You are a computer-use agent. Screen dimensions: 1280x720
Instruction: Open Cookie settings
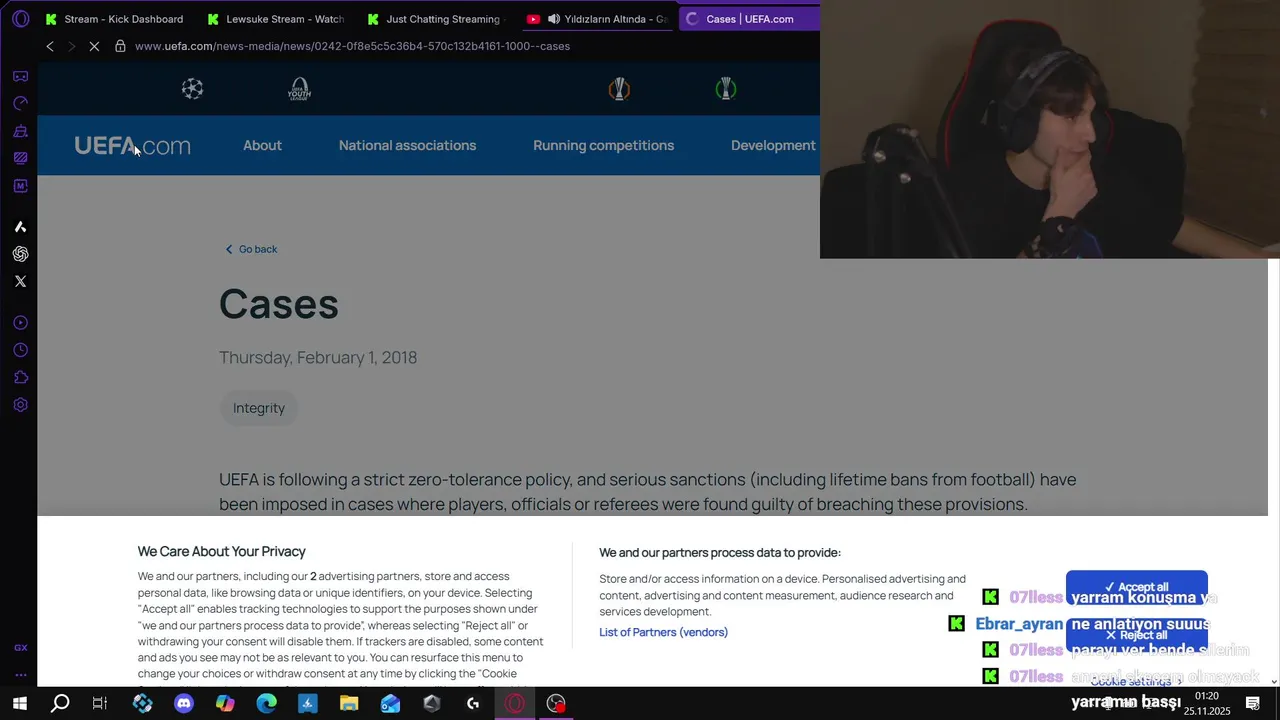(1130, 681)
